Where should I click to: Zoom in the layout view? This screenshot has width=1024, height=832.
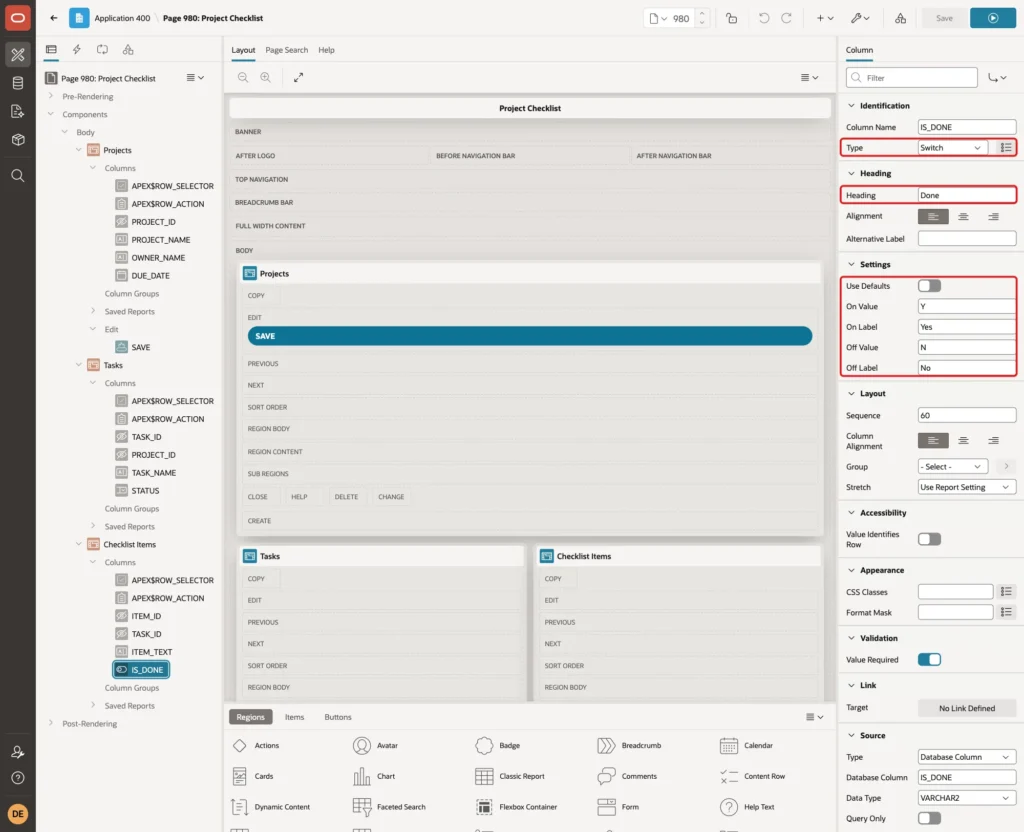click(x=266, y=78)
